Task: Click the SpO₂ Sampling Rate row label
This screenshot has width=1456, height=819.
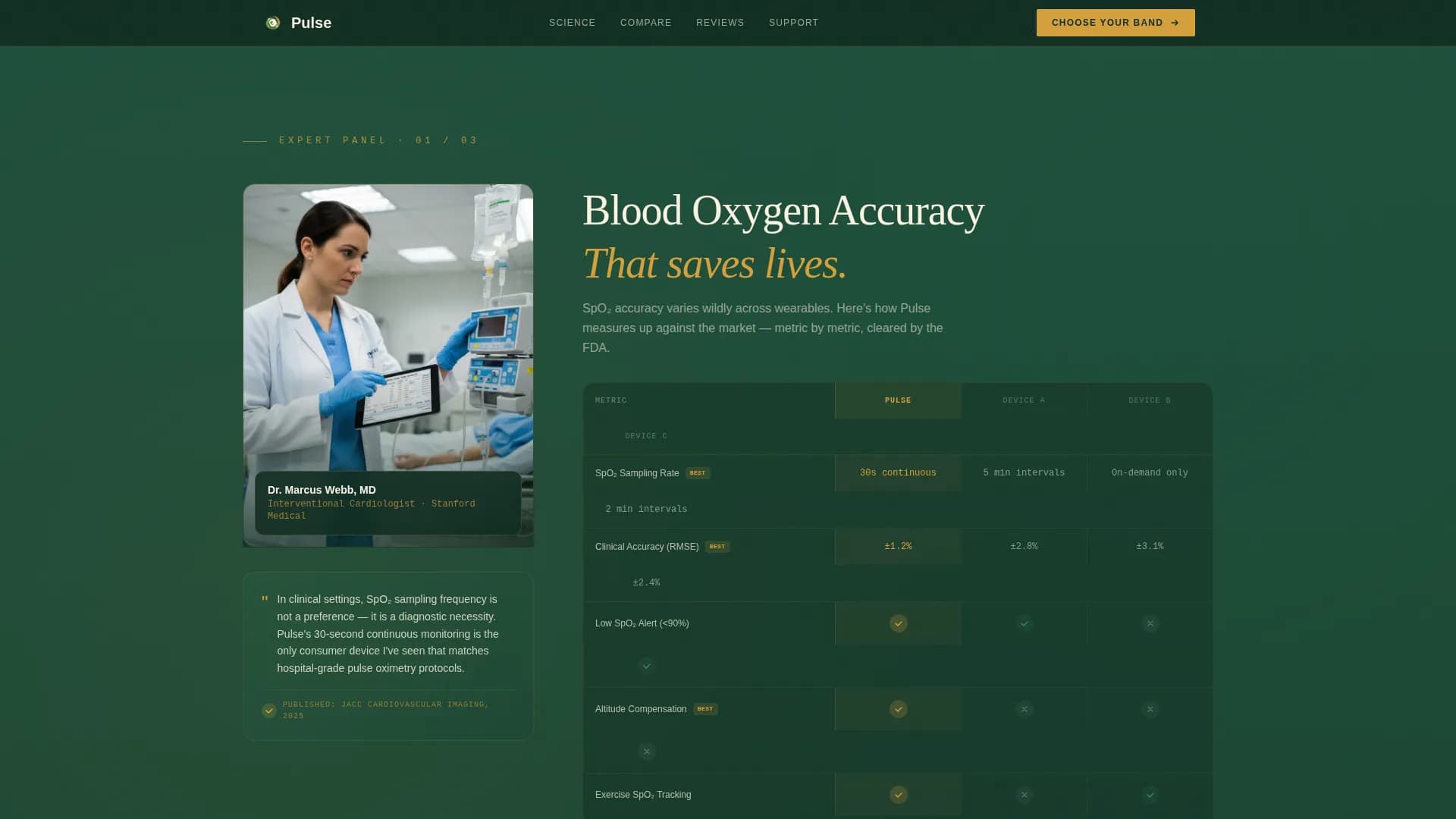Action: pyautogui.click(x=637, y=473)
